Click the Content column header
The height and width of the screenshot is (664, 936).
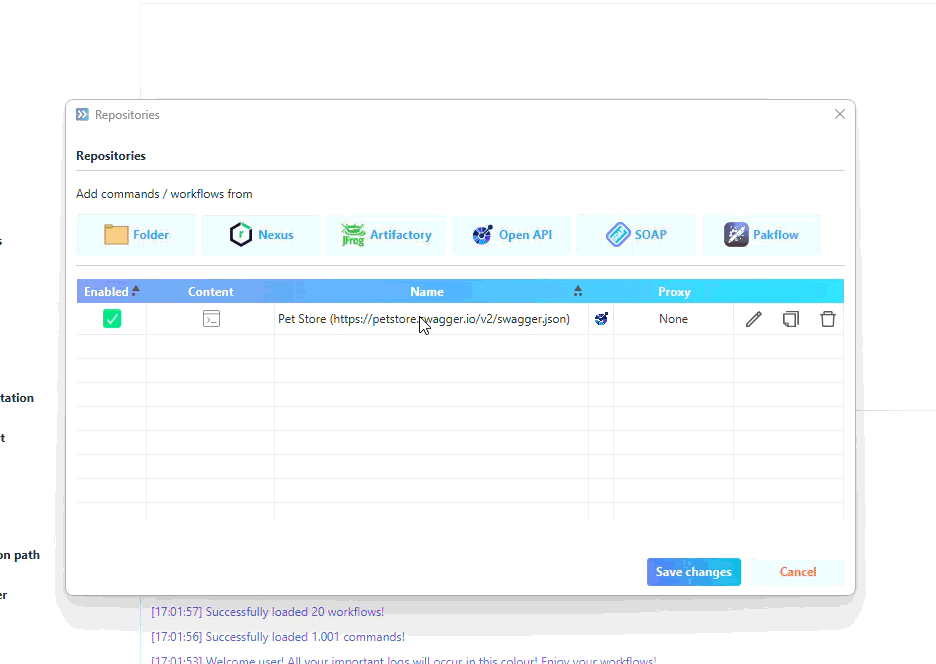(210, 292)
